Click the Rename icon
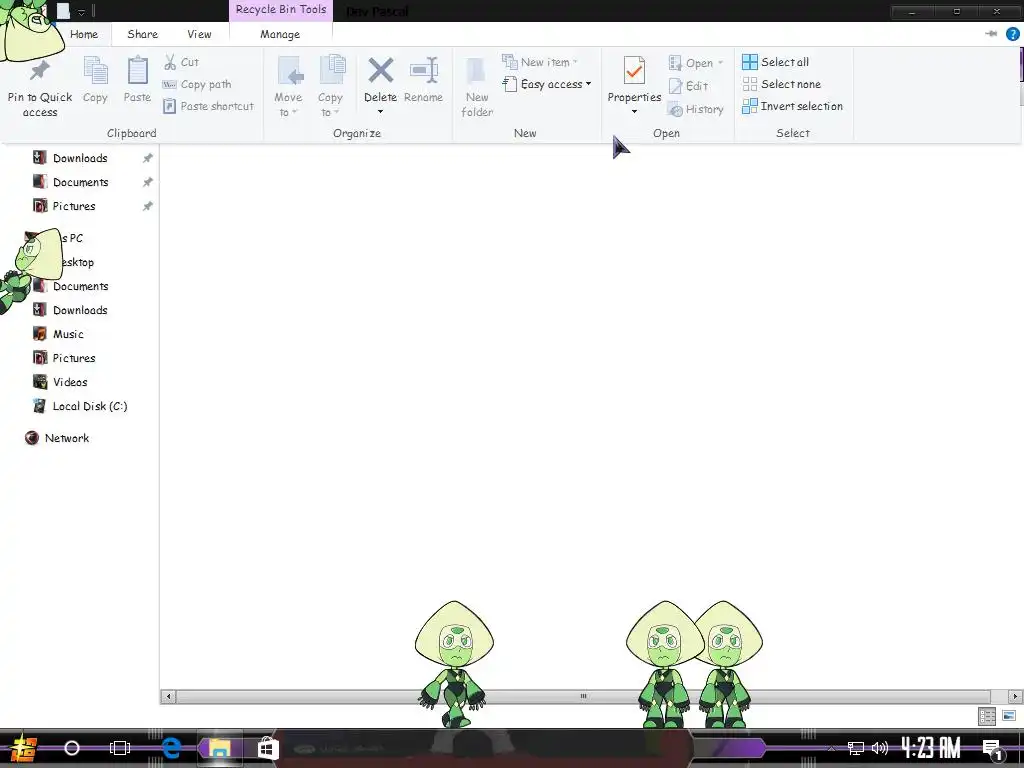1024x768 pixels. (423, 71)
